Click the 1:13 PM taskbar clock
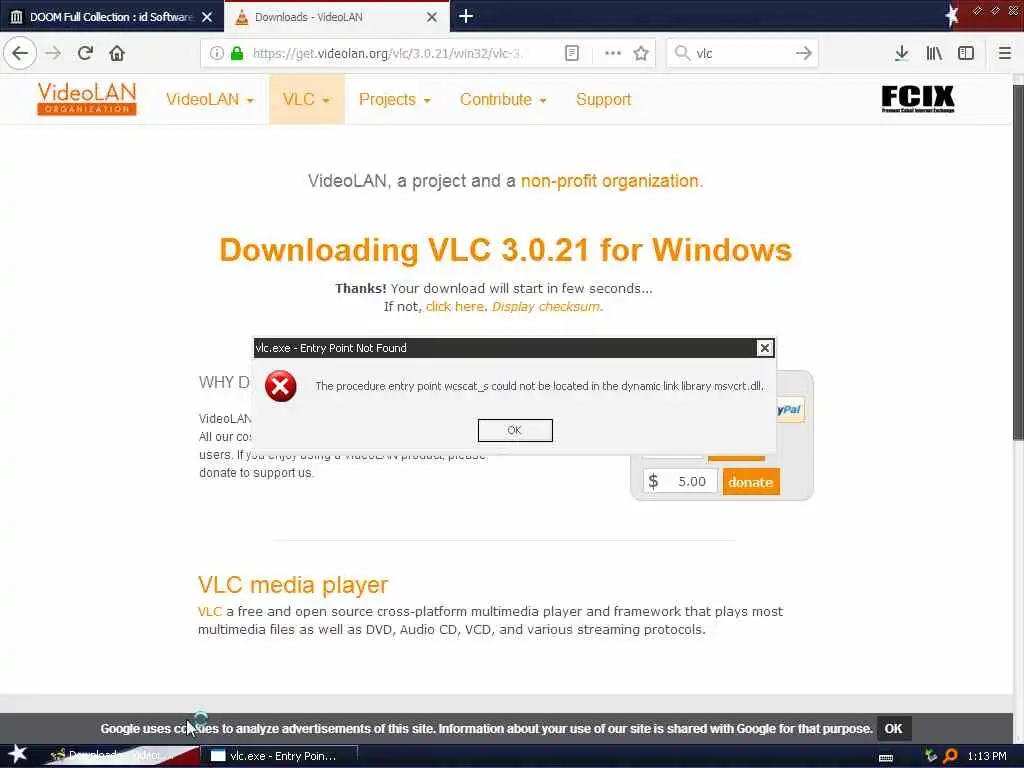This screenshot has height=768, width=1024. pos(987,756)
